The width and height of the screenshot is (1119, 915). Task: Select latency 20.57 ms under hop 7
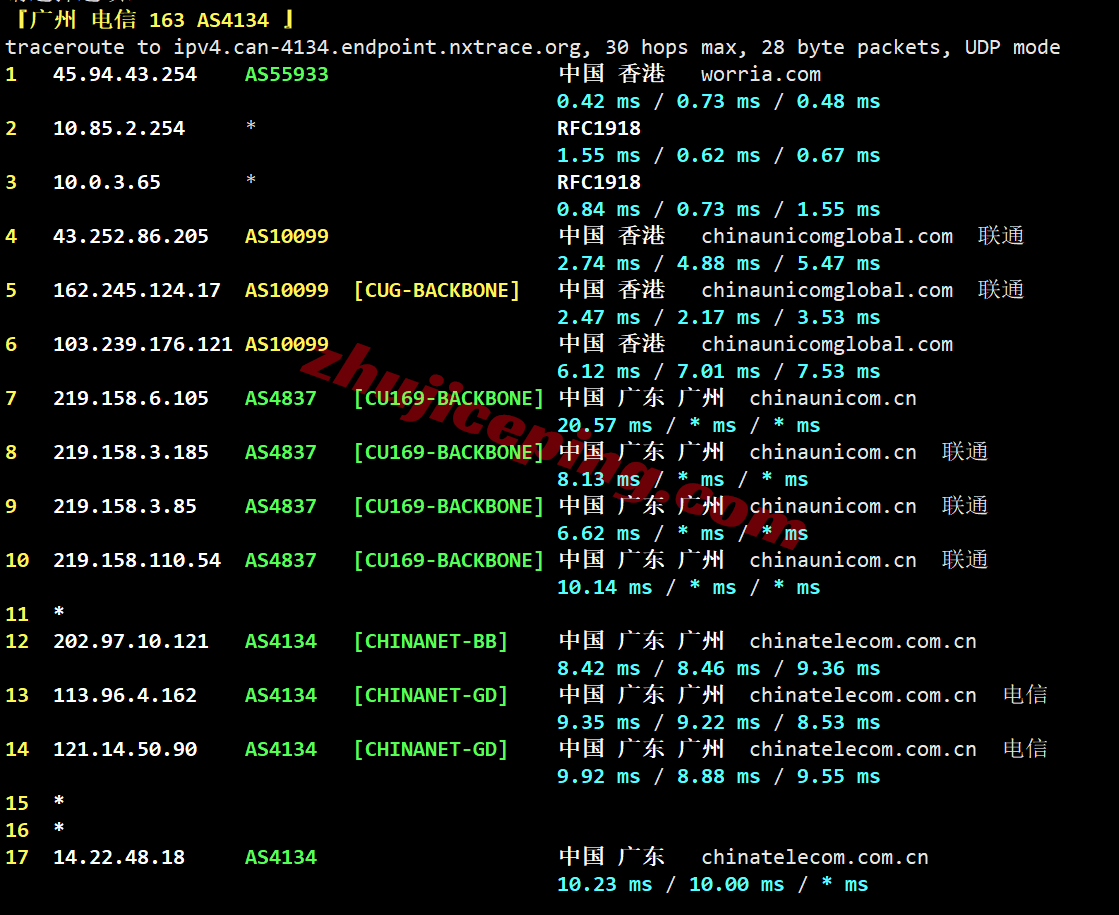tap(604, 426)
